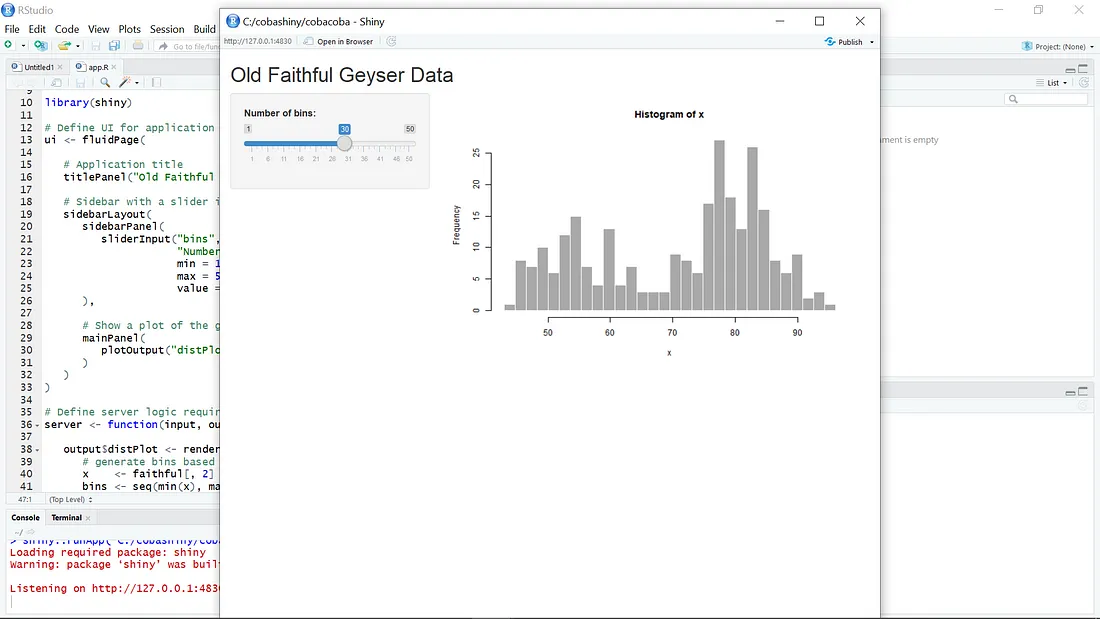
Task: Click the Save all documents icon
Action: pos(113,46)
